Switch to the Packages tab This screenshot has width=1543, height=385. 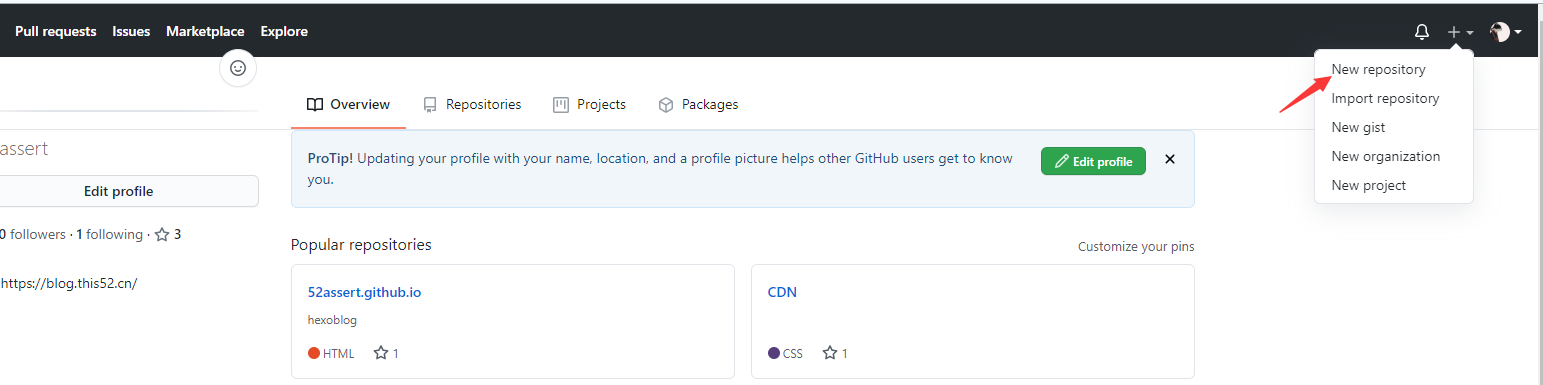coord(698,104)
